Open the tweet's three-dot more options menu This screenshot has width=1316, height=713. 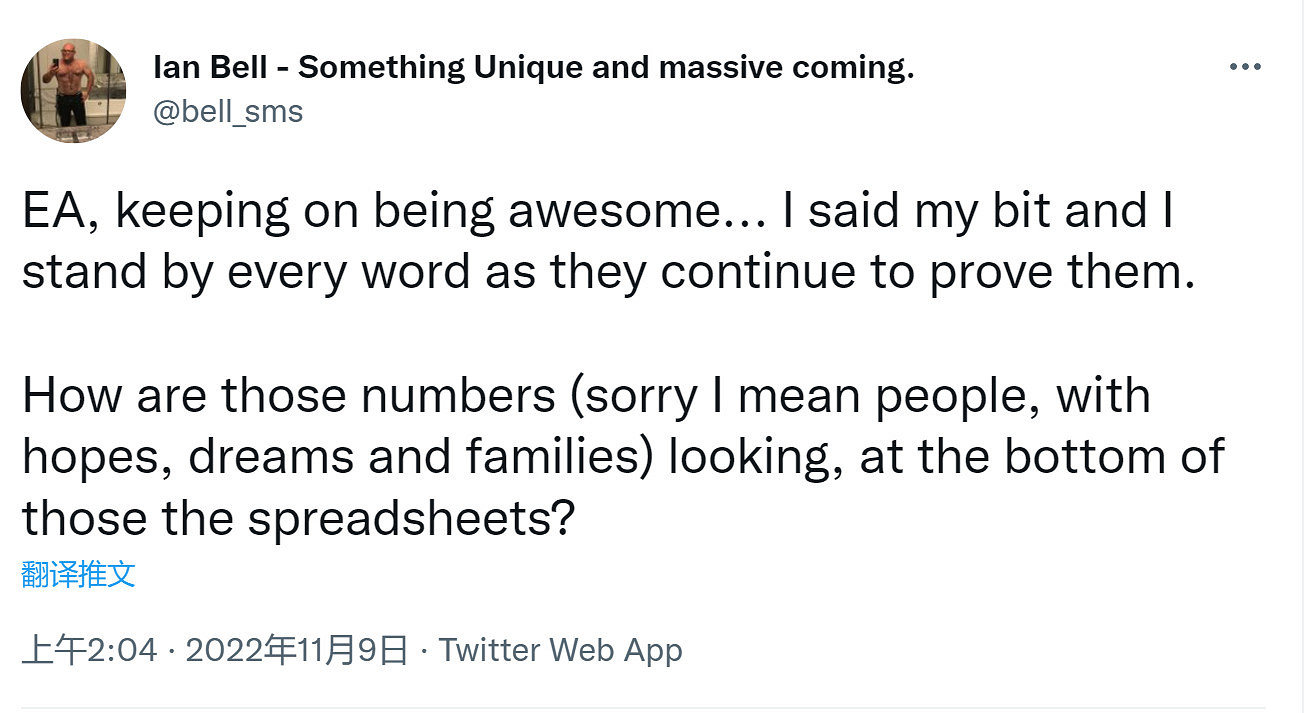[1244, 67]
